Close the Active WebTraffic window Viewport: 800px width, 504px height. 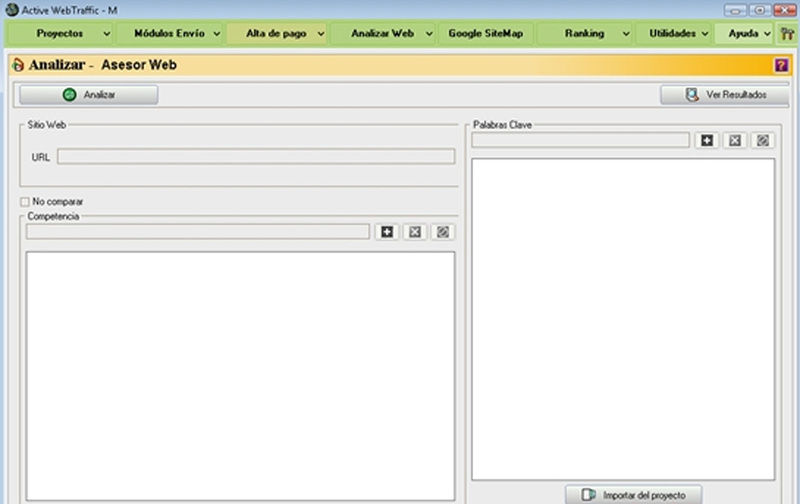pos(785,10)
